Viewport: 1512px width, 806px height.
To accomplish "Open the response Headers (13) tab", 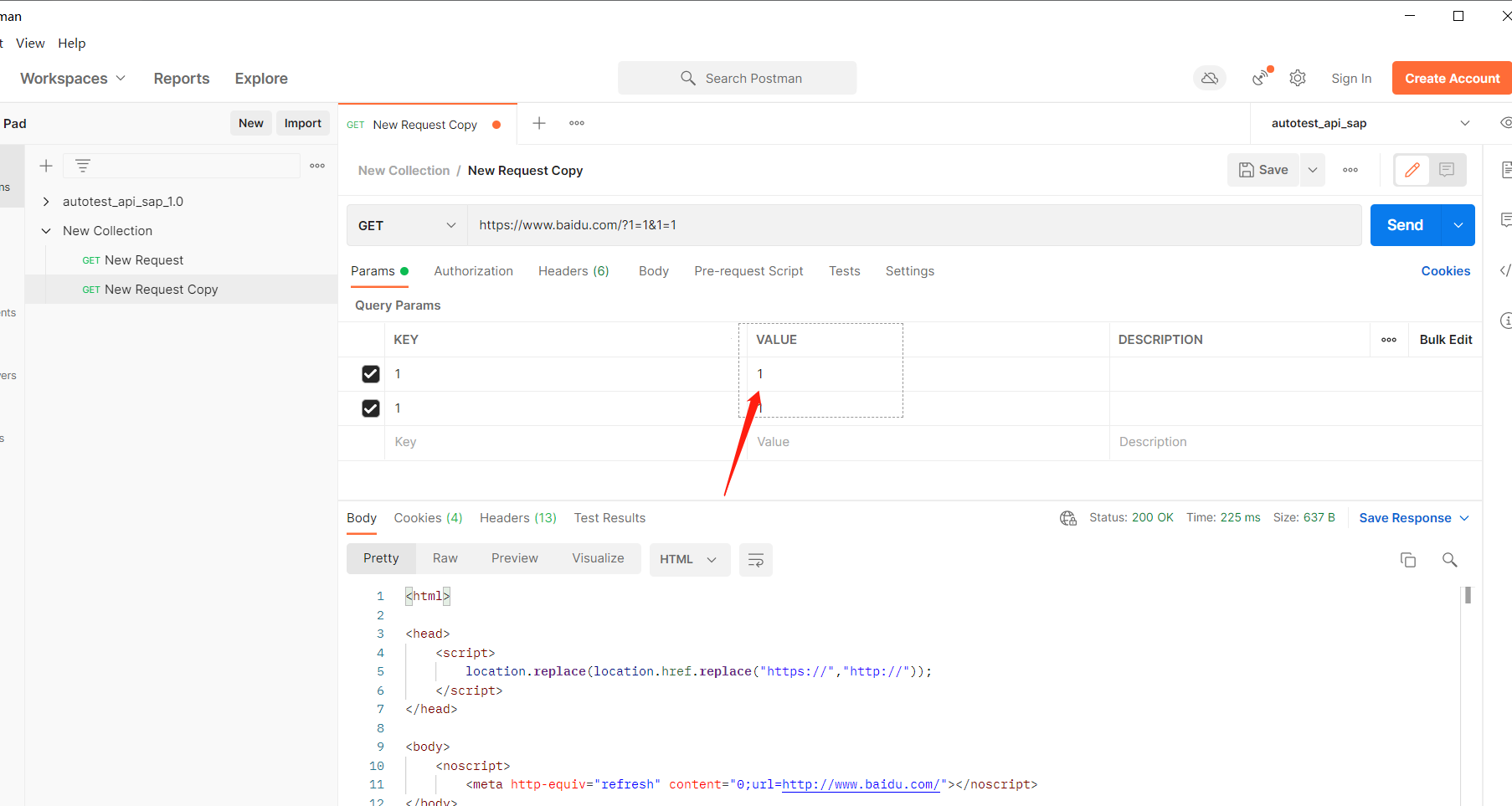I will 518,518.
